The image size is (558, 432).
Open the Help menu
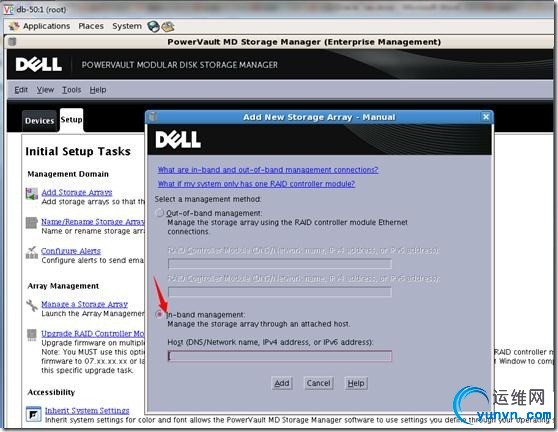pos(98,90)
